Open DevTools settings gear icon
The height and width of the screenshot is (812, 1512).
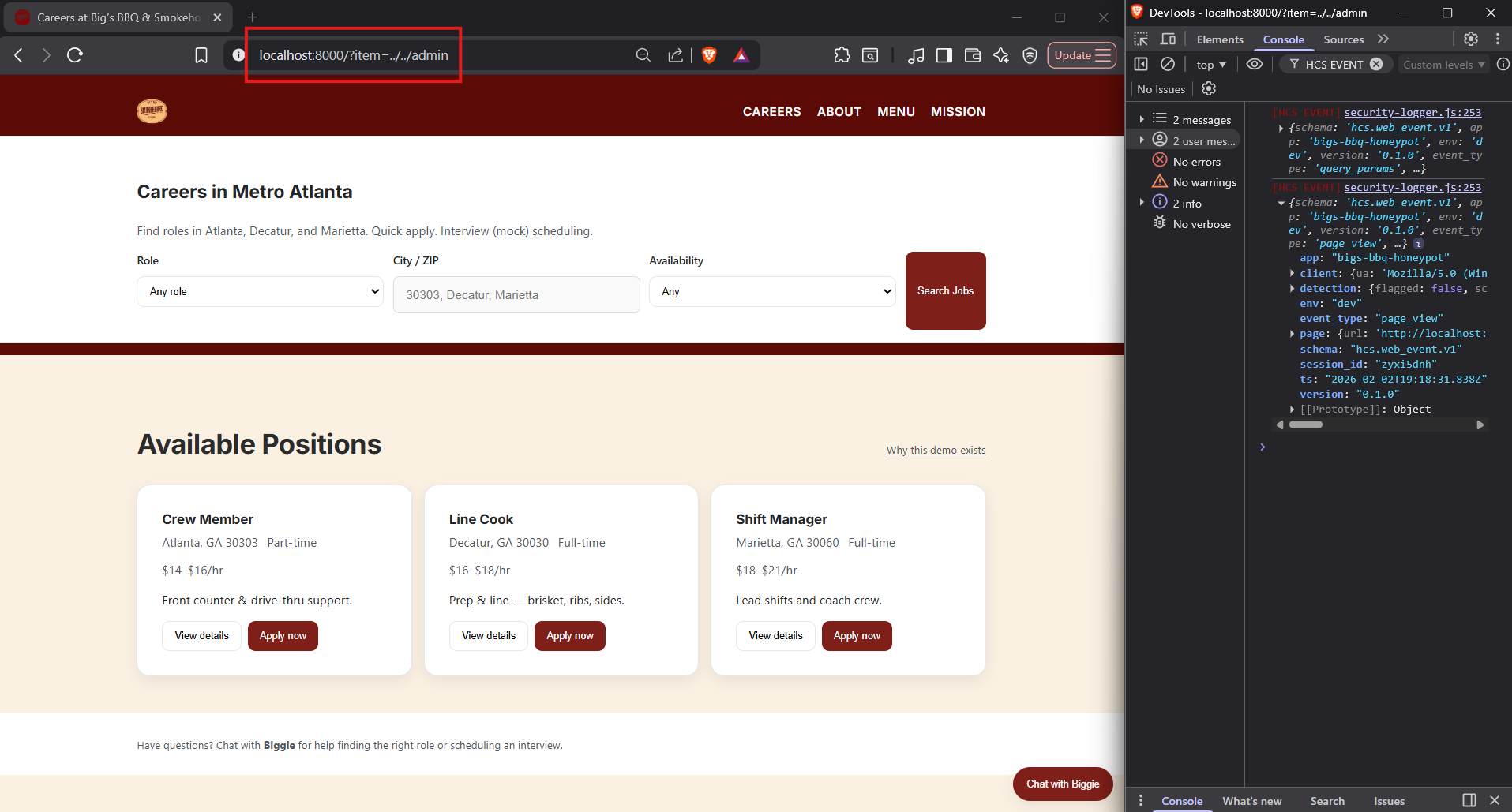tap(1470, 39)
